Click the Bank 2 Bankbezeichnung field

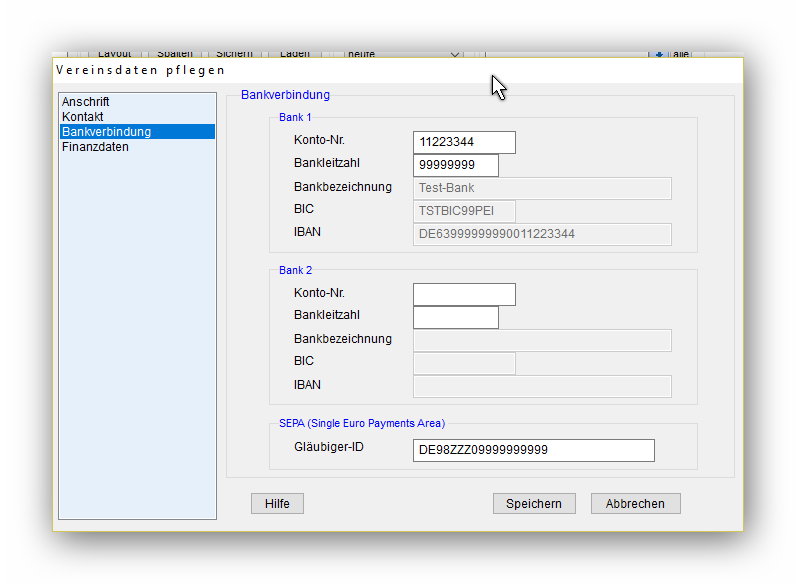(x=541, y=340)
